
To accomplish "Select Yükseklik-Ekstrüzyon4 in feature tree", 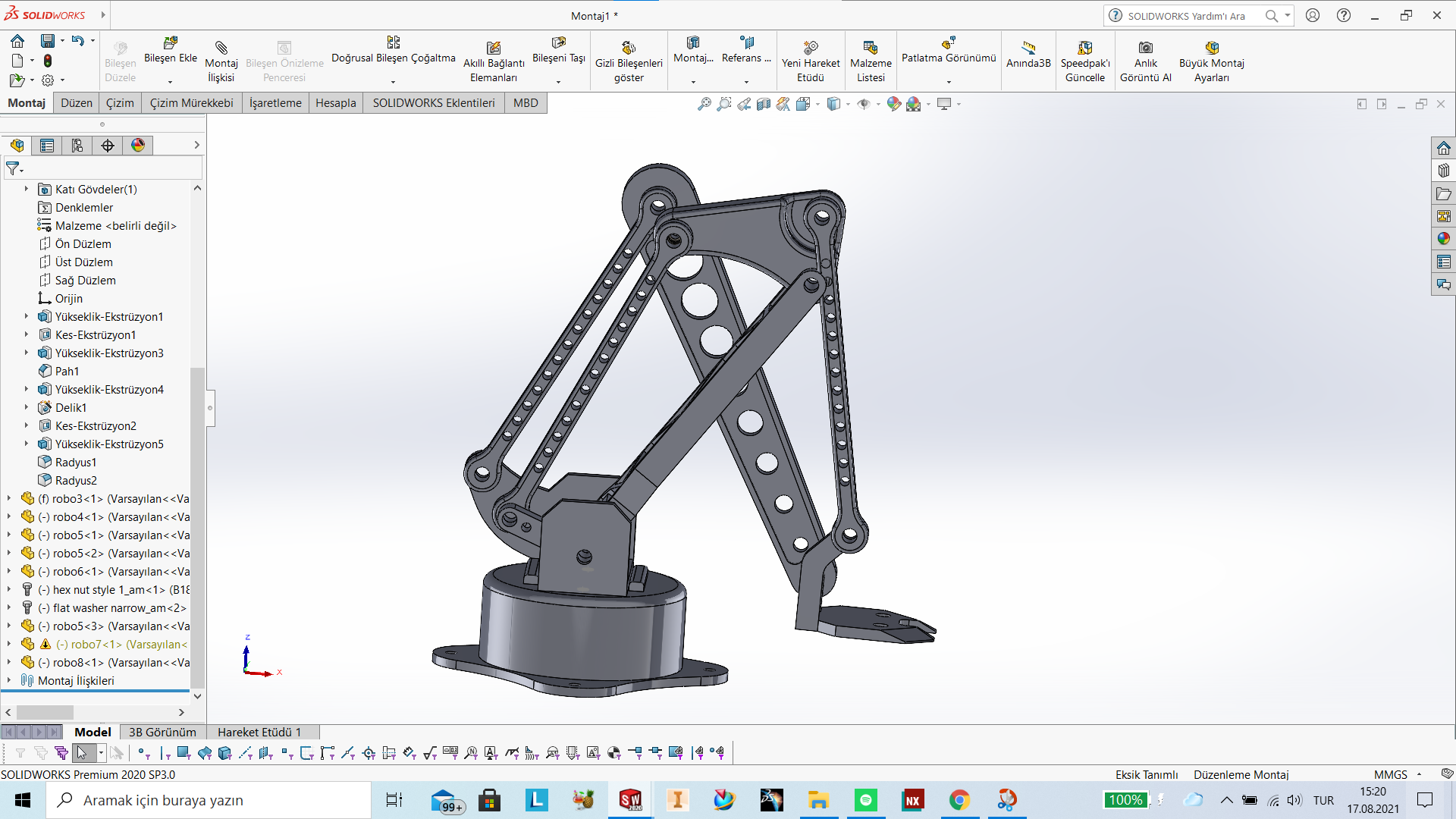I will pyautogui.click(x=109, y=390).
